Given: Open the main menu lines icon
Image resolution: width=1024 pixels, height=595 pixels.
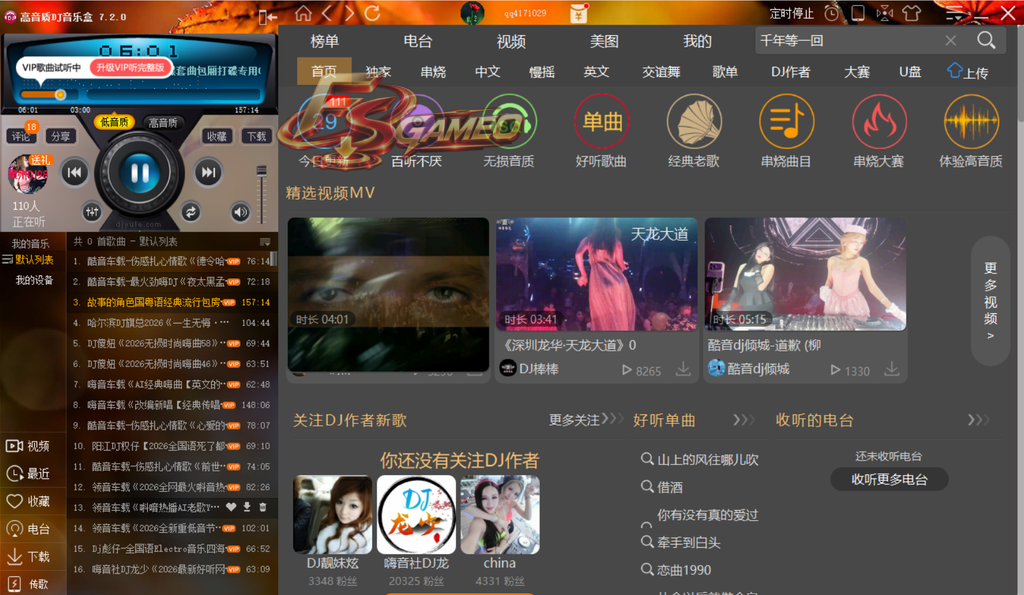Looking at the screenshot, I should tap(955, 13).
